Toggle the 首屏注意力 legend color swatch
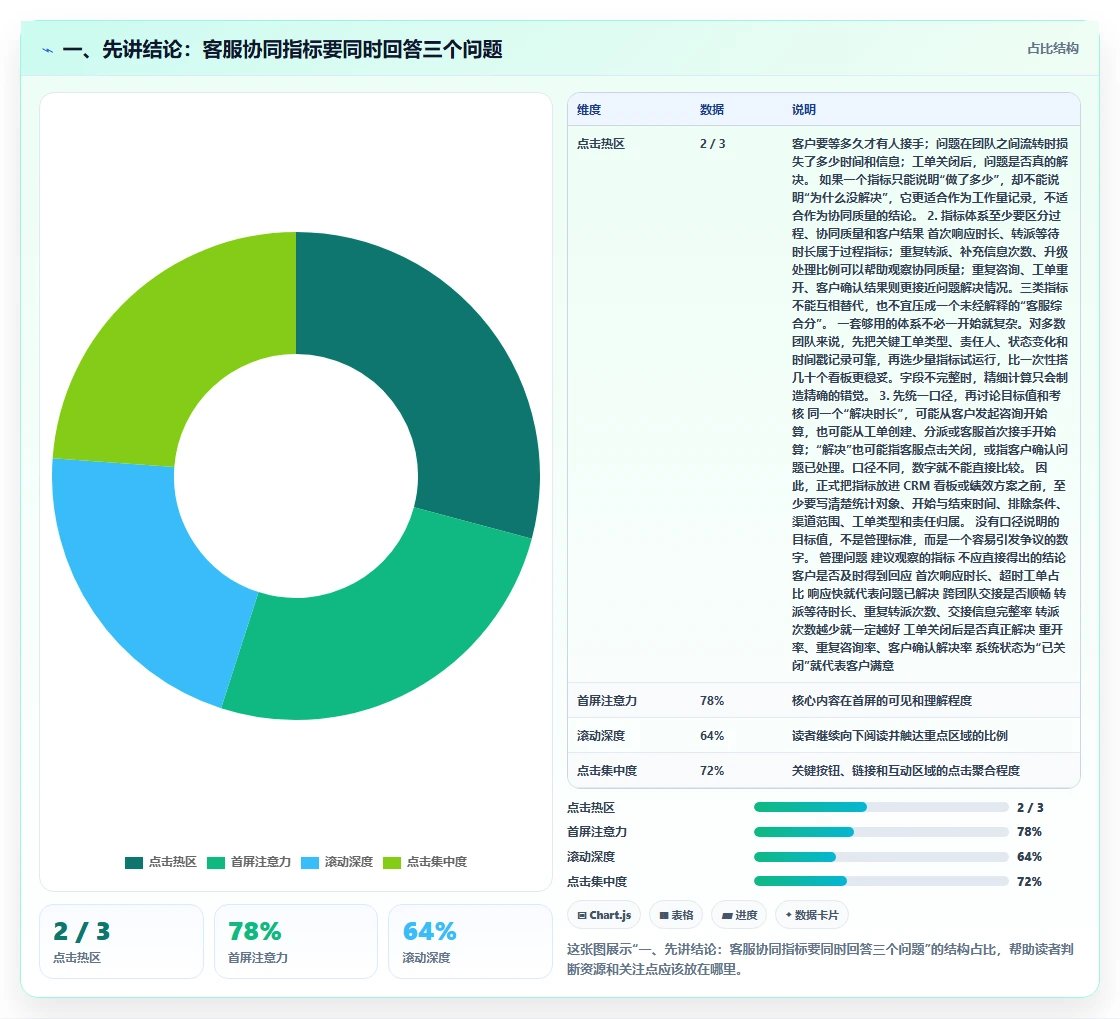This screenshot has height=1019, width=1120. point(216,863)
